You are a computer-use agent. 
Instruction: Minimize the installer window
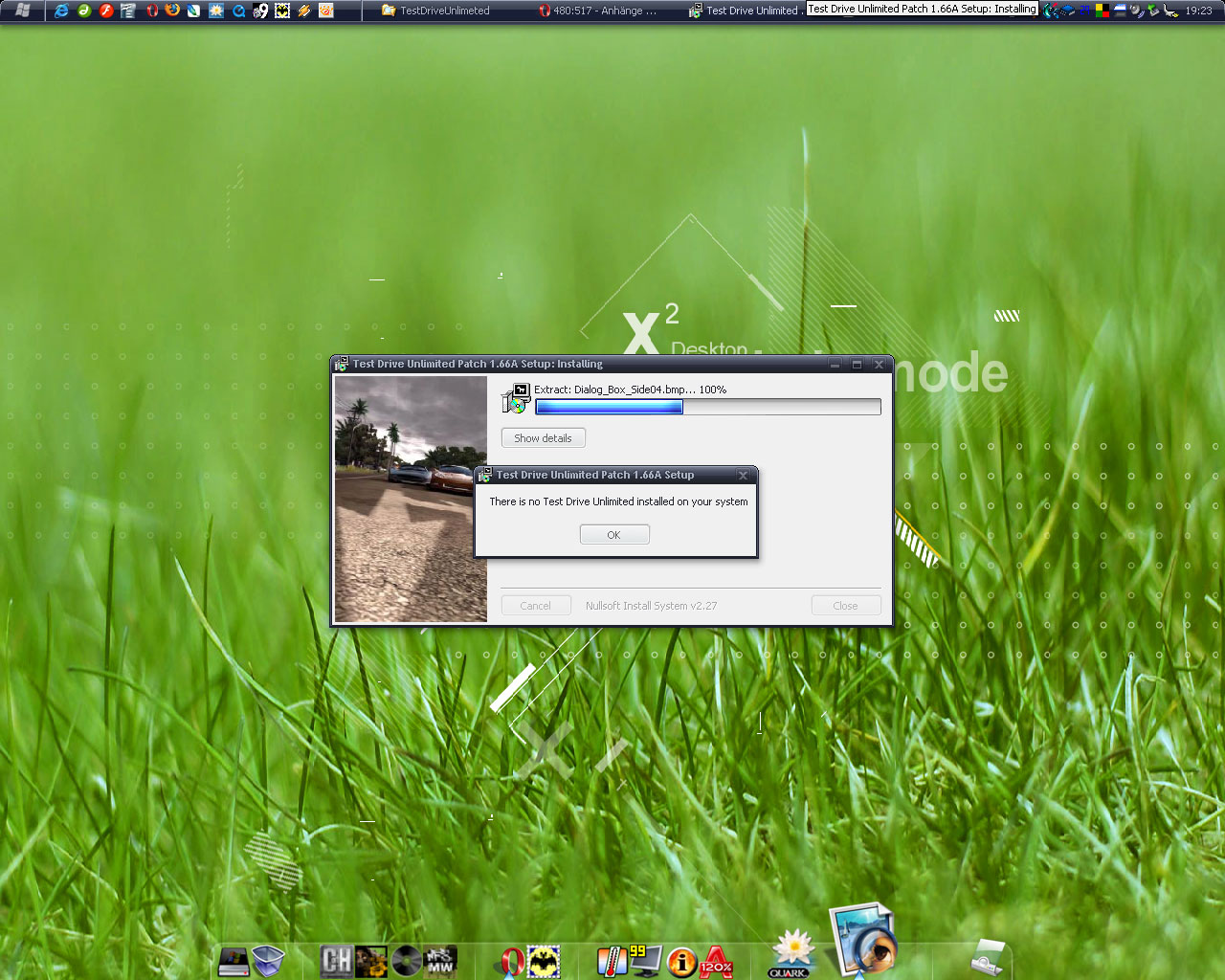pos(835,365)
